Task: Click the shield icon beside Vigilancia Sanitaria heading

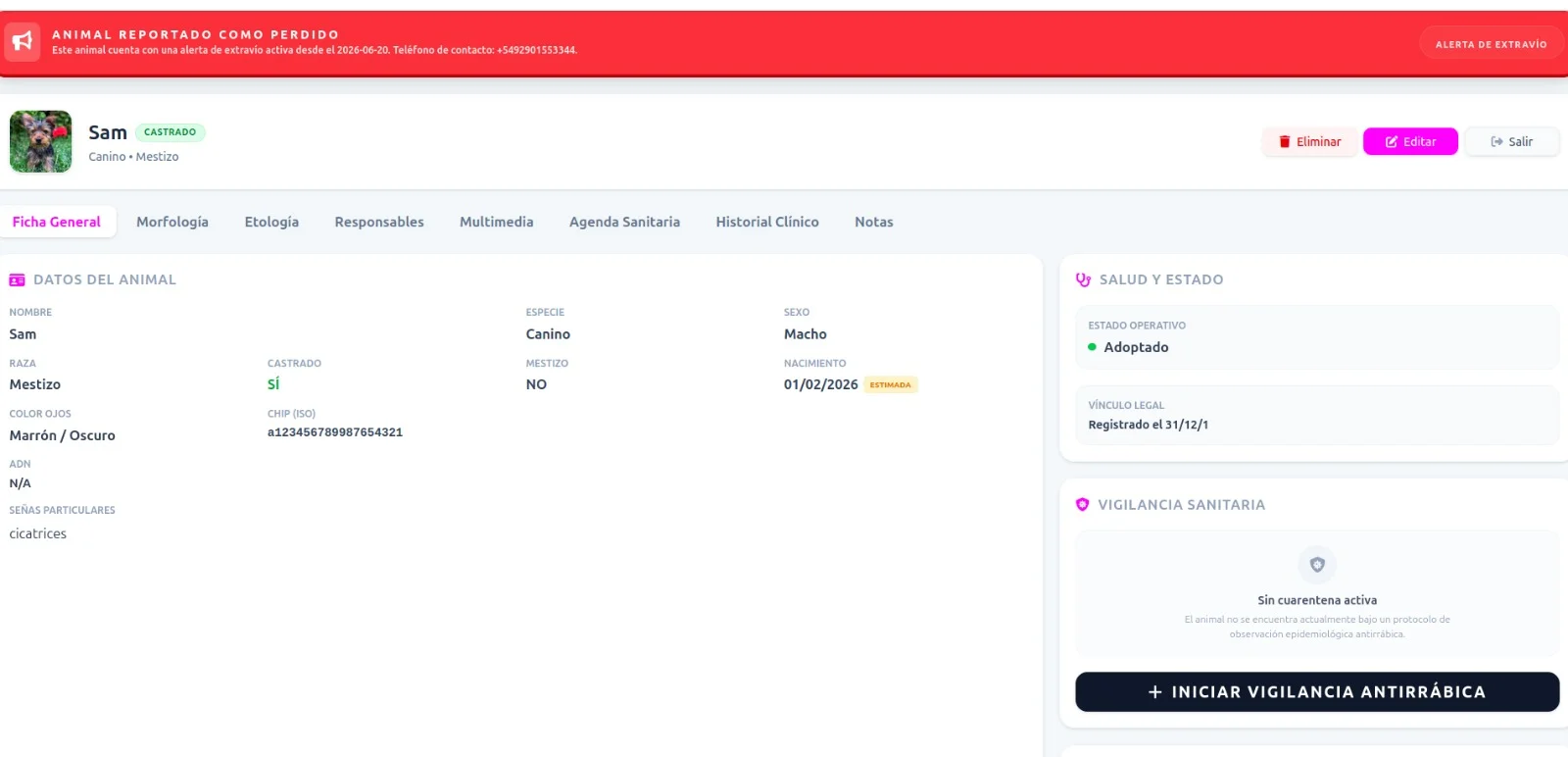Action: click(x=1082, y=505)
